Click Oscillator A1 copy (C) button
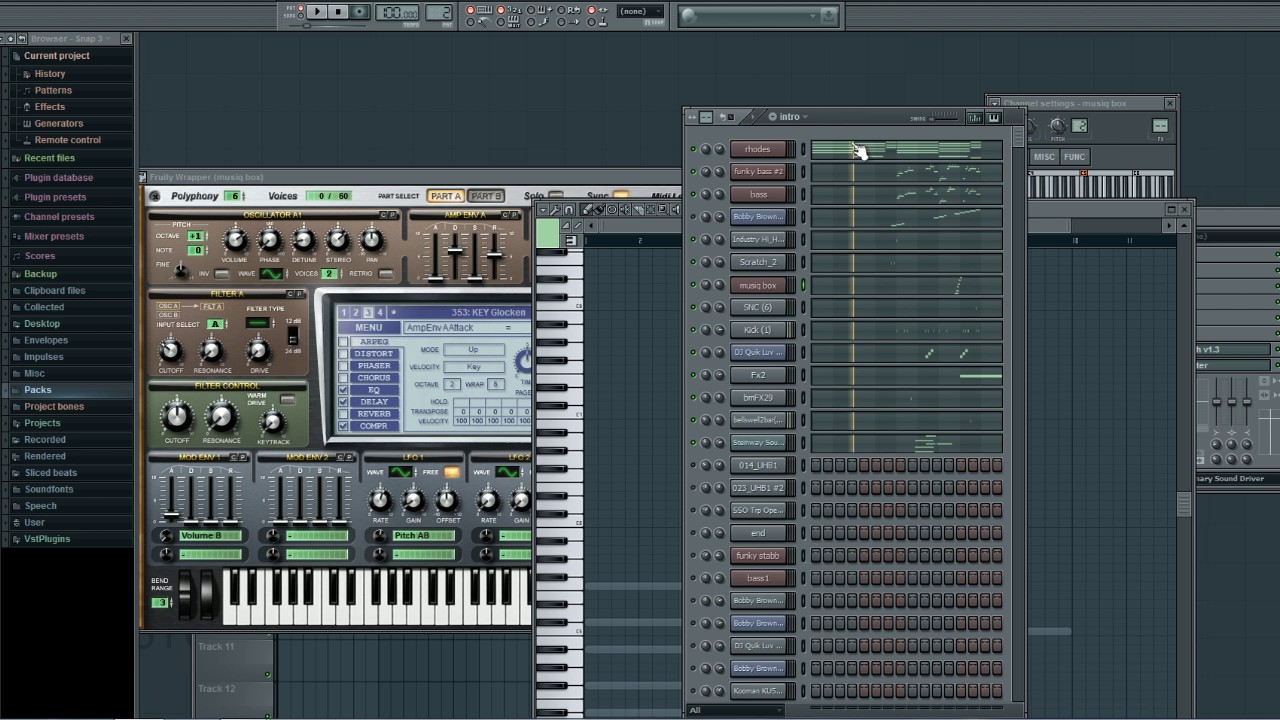 tap(384, 215)
